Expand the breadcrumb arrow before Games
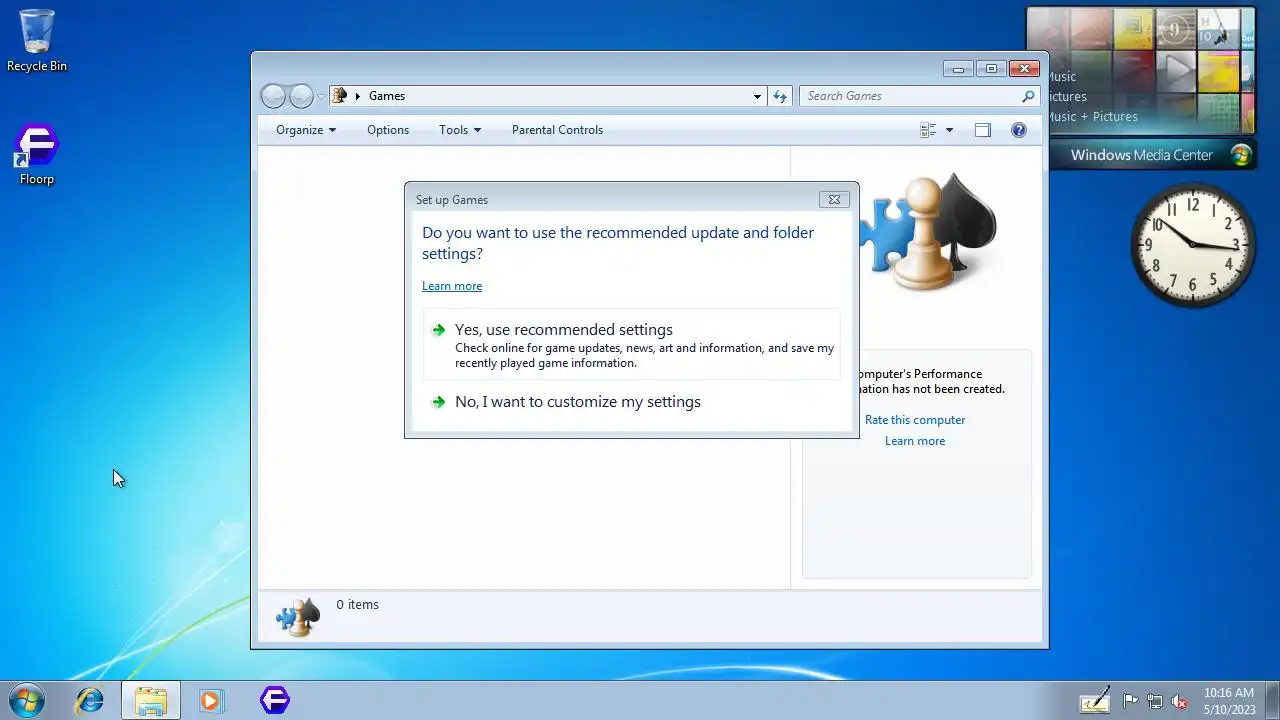Viewport: 1280px width, 720px height. (x=358, y=96)
